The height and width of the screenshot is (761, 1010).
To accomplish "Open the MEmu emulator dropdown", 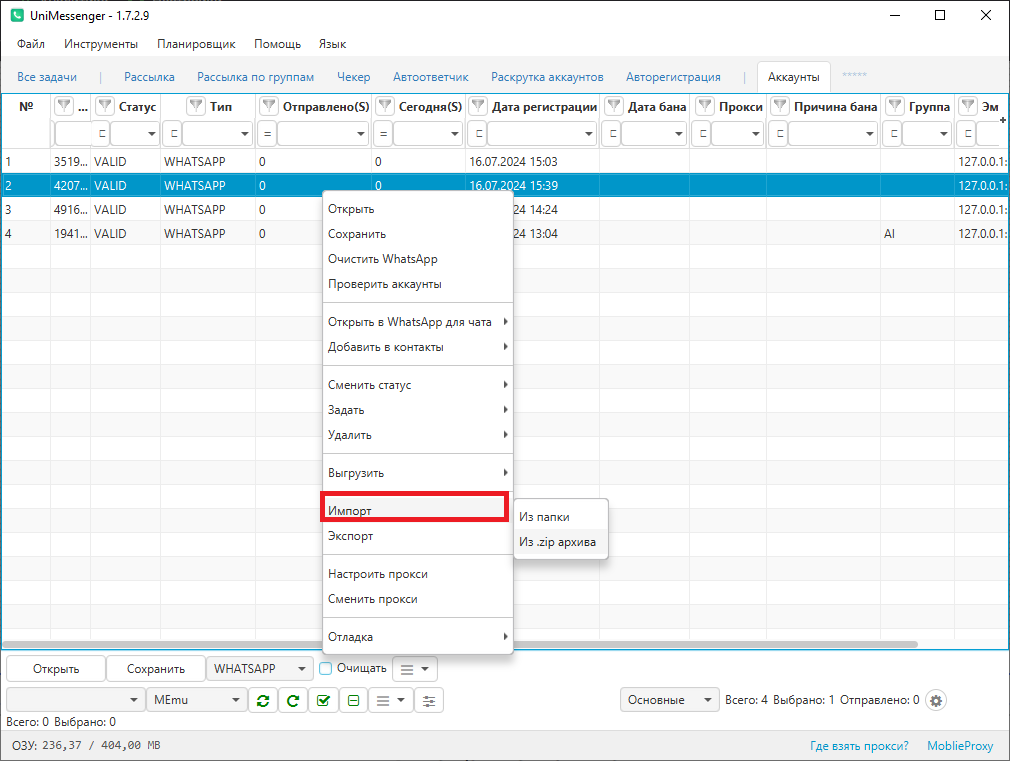I will [x=196, y=701].
